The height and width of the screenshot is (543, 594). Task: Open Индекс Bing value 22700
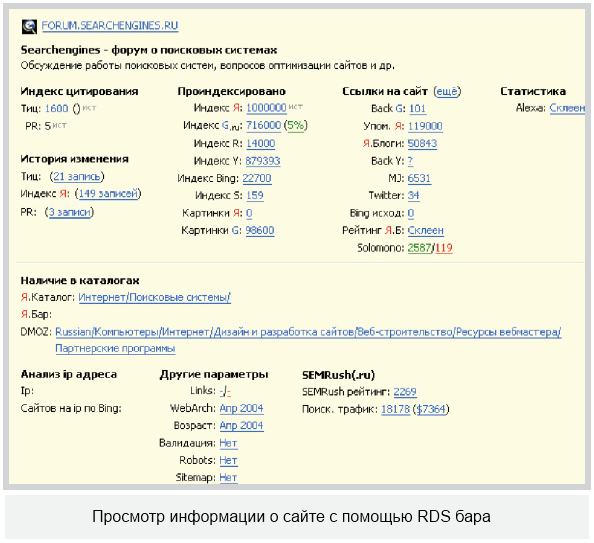pyautogui.click(x=257, y=178)
